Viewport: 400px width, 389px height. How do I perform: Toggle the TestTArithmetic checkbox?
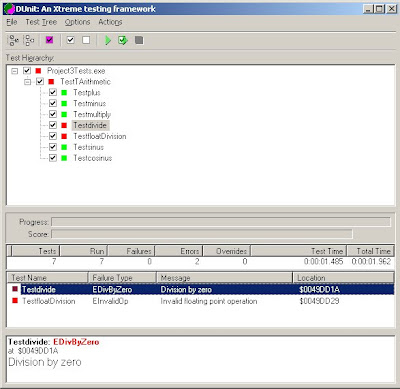click(40, 82)
